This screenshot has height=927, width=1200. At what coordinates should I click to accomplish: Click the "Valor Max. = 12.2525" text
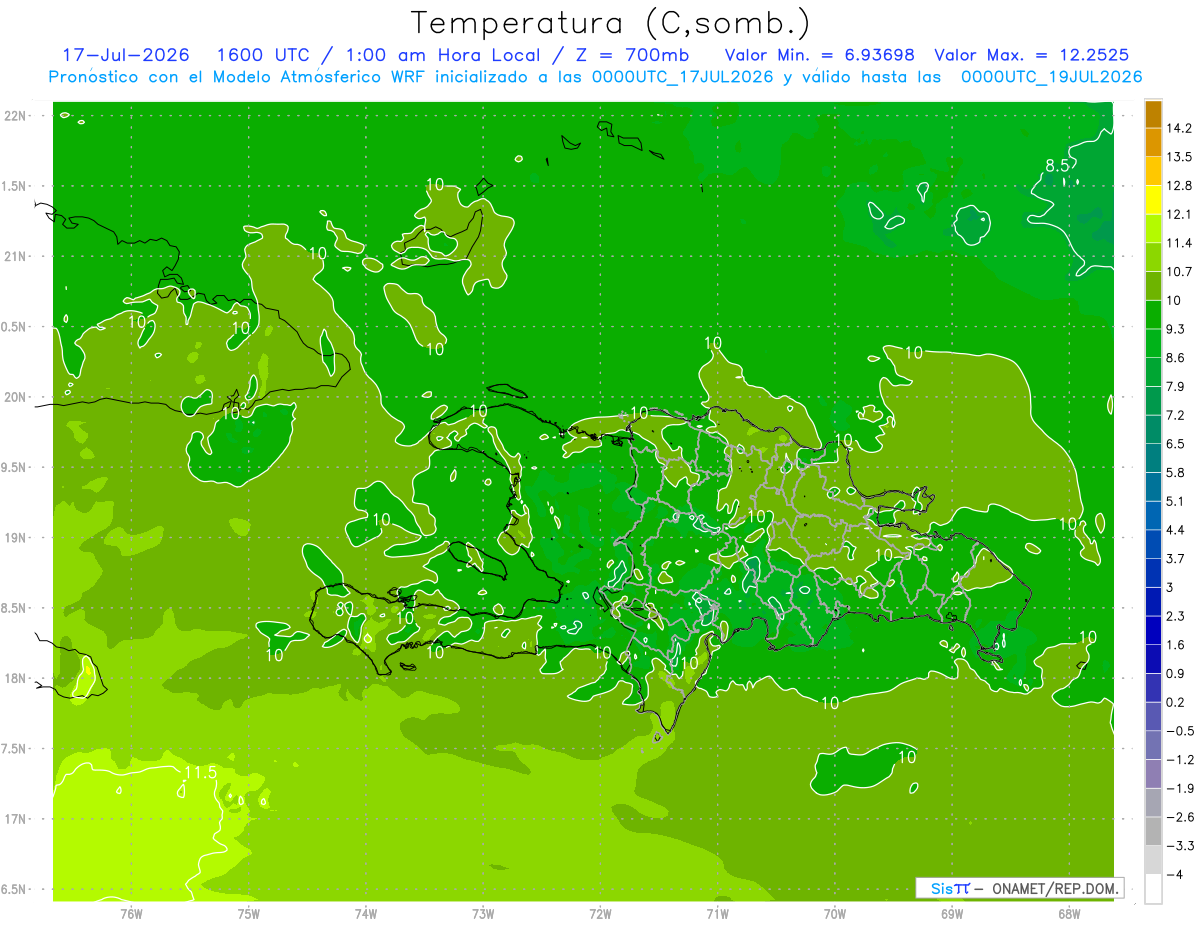[x=1033, y=55]
